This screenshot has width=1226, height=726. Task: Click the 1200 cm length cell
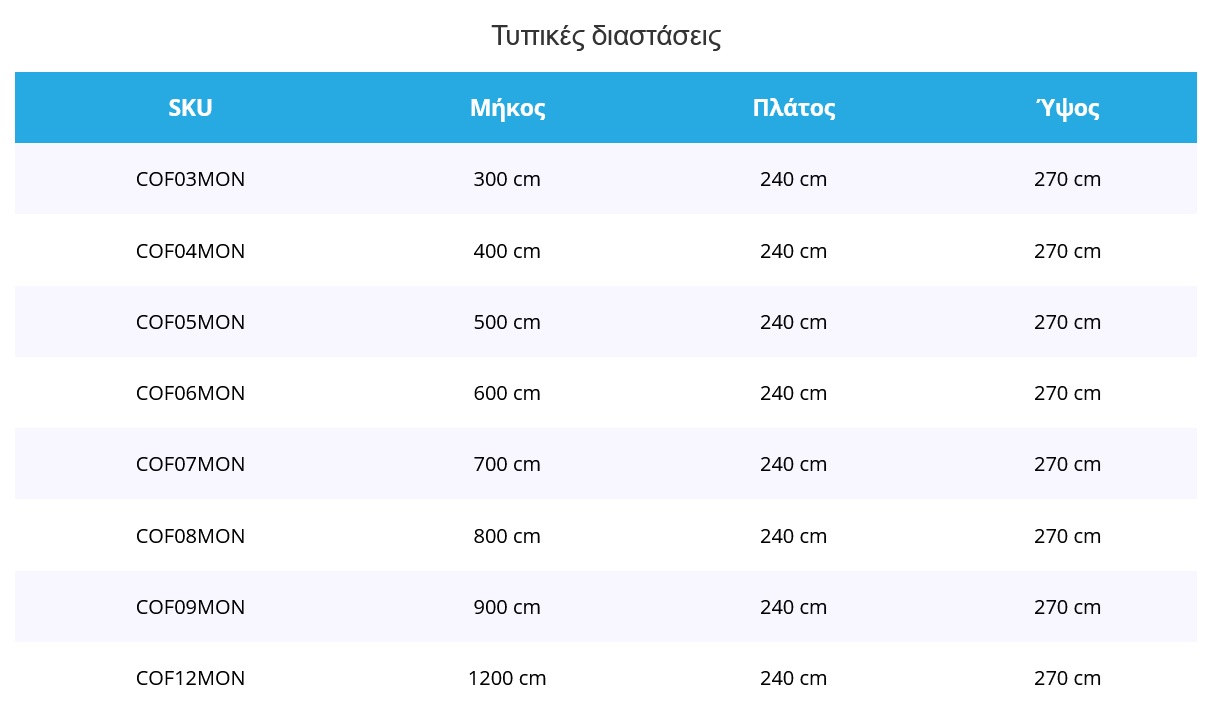coord(507,678)
